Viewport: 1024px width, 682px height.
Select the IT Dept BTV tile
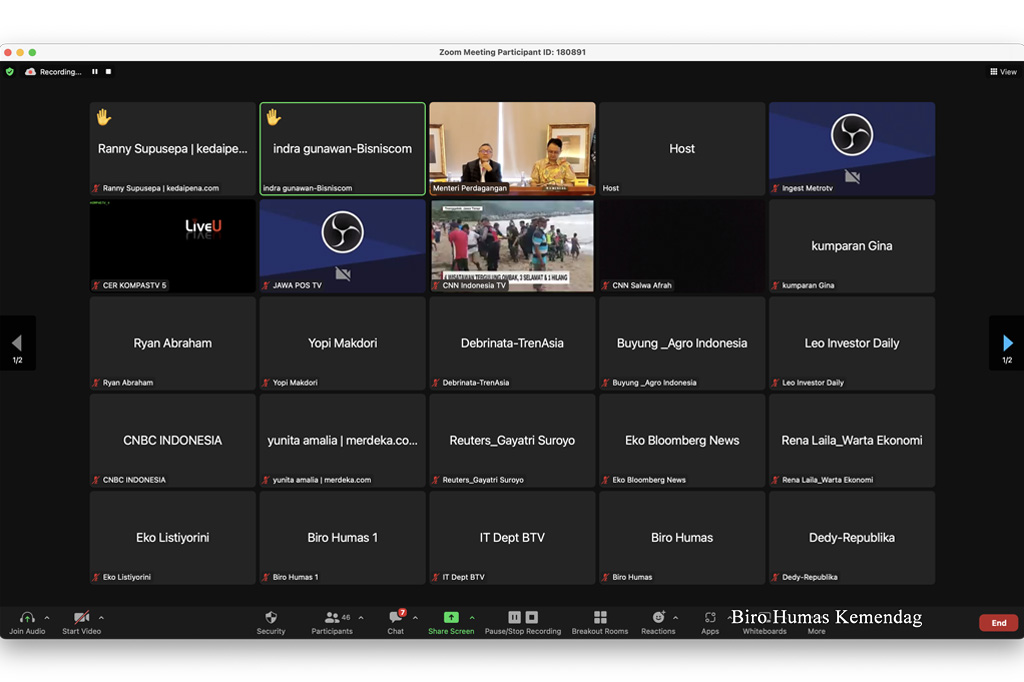[x=512, y=538]
